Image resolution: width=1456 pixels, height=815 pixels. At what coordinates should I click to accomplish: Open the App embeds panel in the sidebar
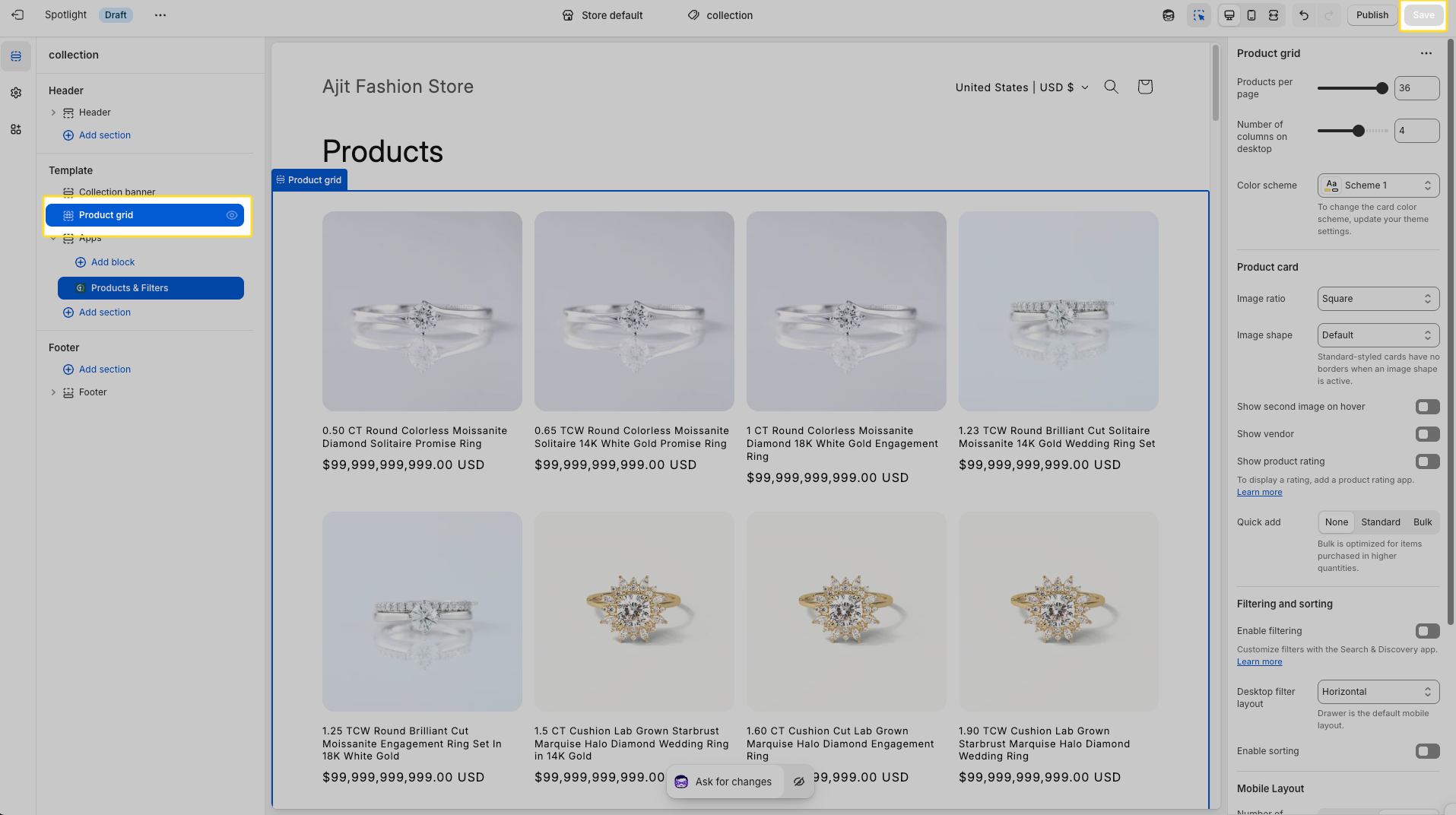click(15, 129)
